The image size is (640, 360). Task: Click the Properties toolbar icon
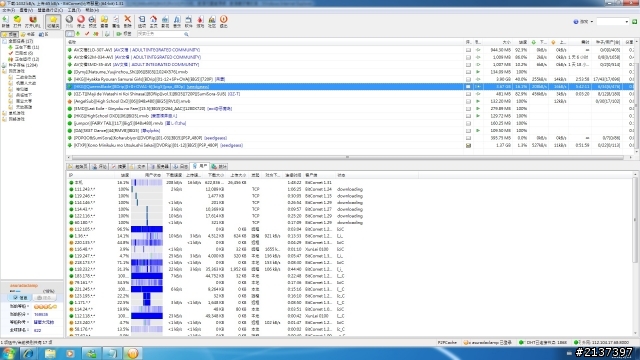tap(116, 21)
